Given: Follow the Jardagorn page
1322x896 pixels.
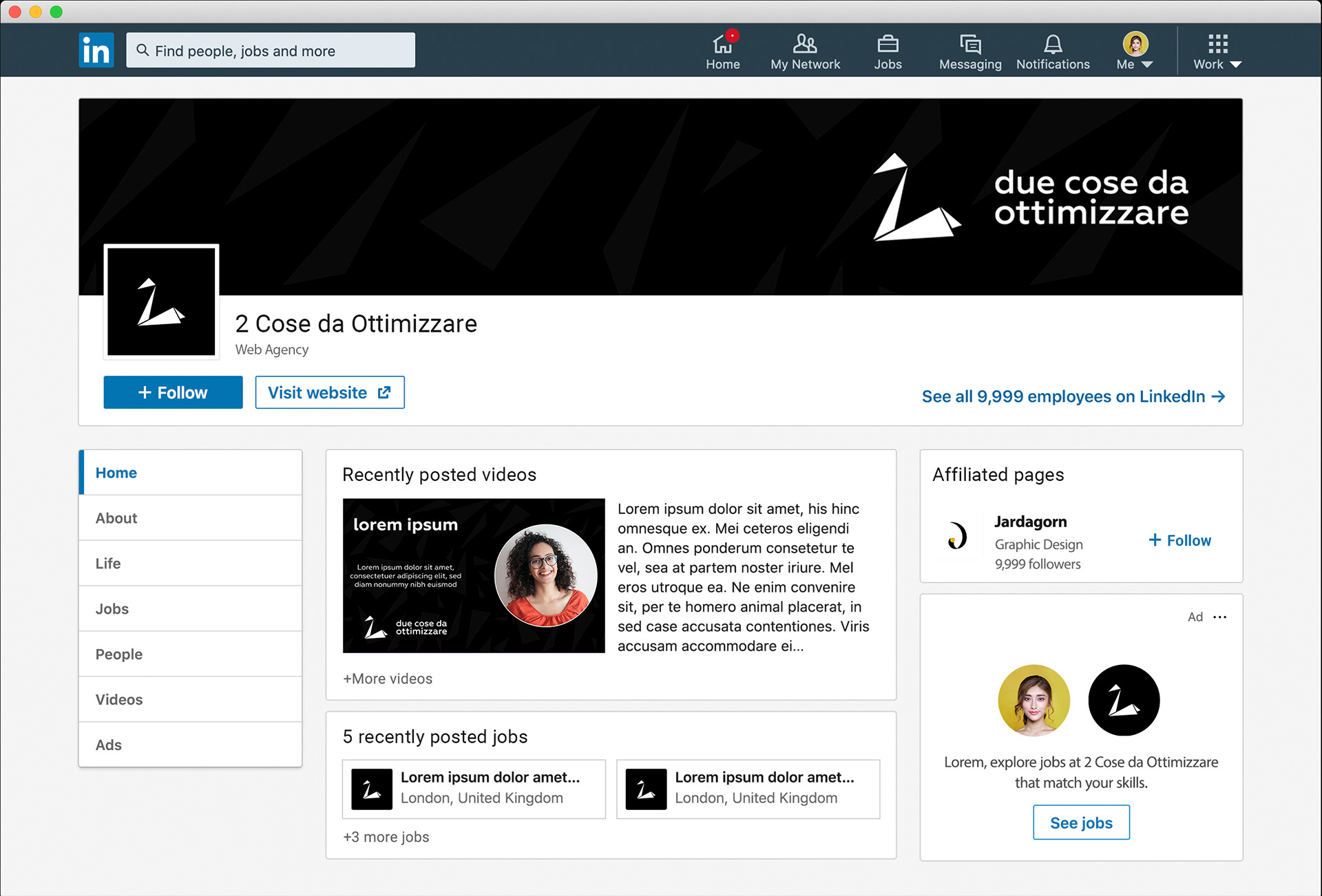Looking at the screenshot, I should [1179, 540].
